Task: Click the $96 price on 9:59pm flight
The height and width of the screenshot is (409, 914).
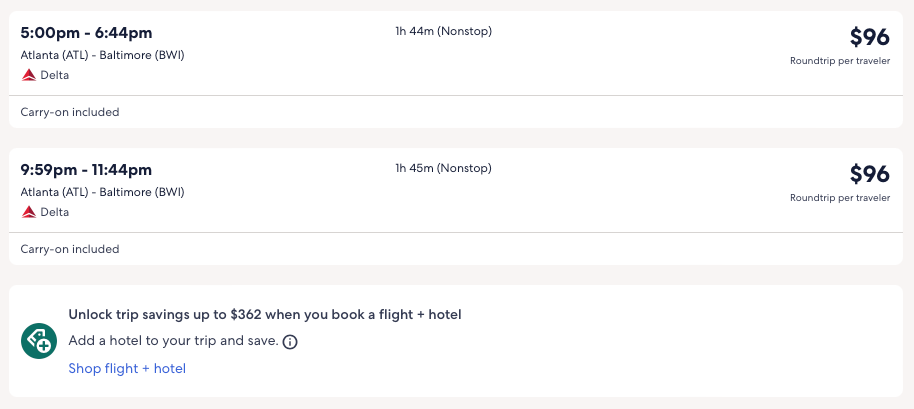Action: click(869, 174)
